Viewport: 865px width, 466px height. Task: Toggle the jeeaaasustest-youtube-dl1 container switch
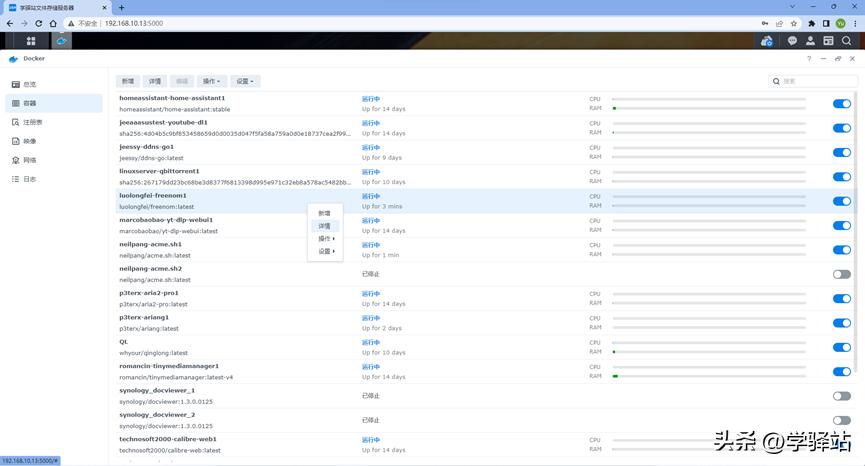click(x=842, y=128)
